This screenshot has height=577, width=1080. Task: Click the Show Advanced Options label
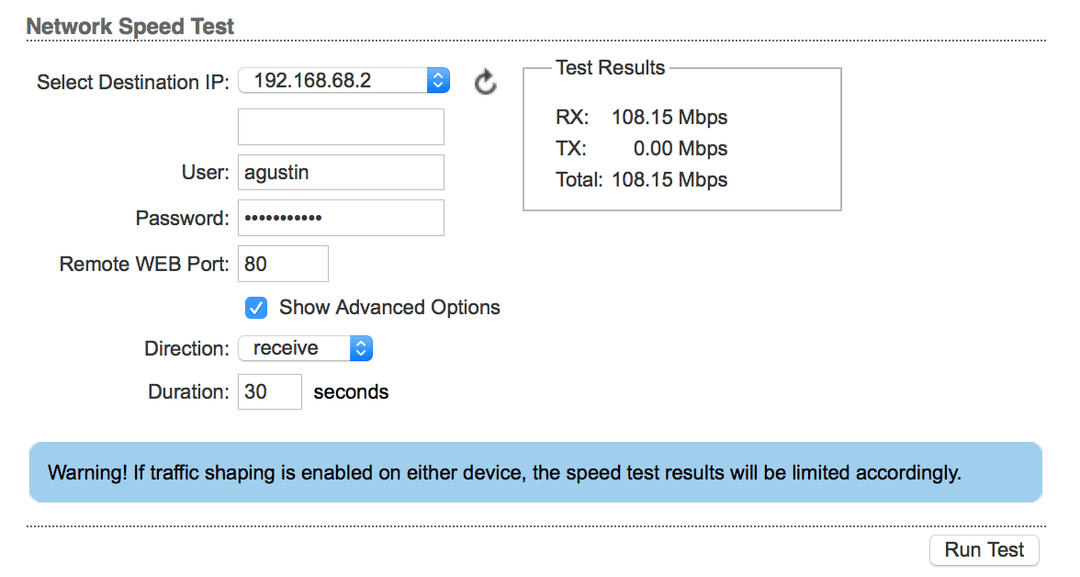pos(389,307)
